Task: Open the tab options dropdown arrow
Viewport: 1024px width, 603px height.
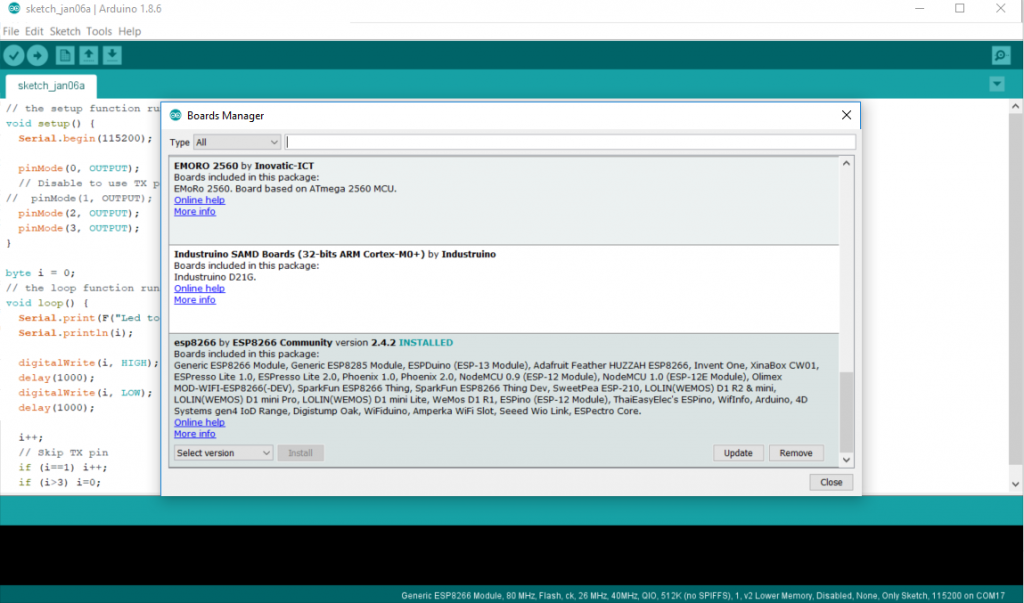Action: click(997, 84)
